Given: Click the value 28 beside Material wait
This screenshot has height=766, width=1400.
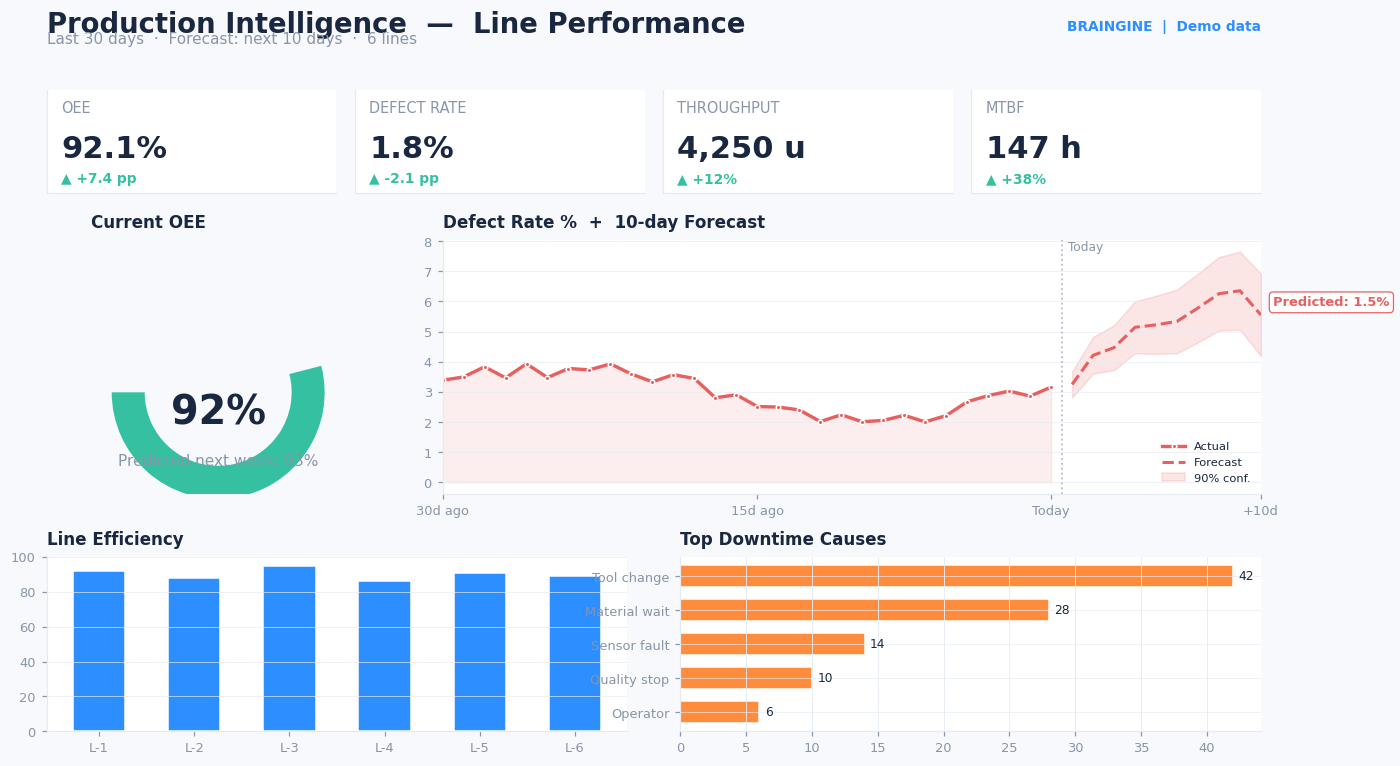Looking at the screenshot, I should (x=1062, y=610).
